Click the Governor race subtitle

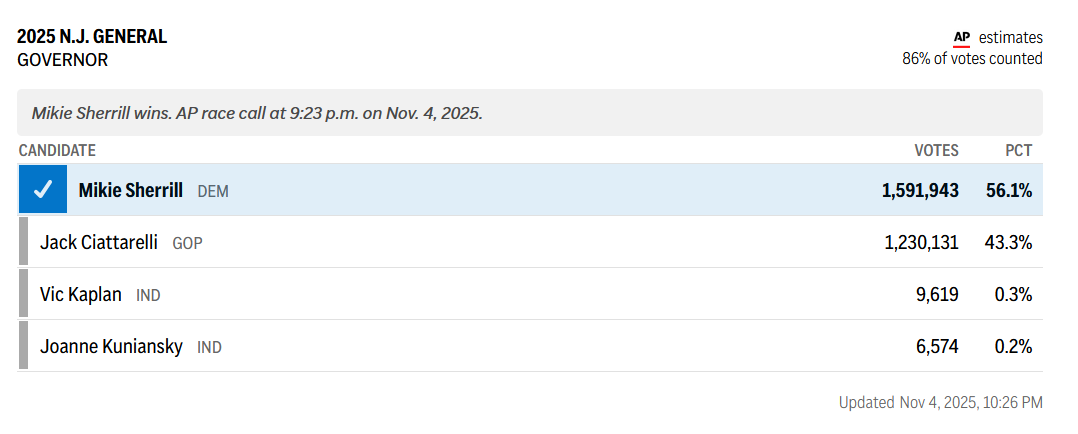tap(63, 60)
